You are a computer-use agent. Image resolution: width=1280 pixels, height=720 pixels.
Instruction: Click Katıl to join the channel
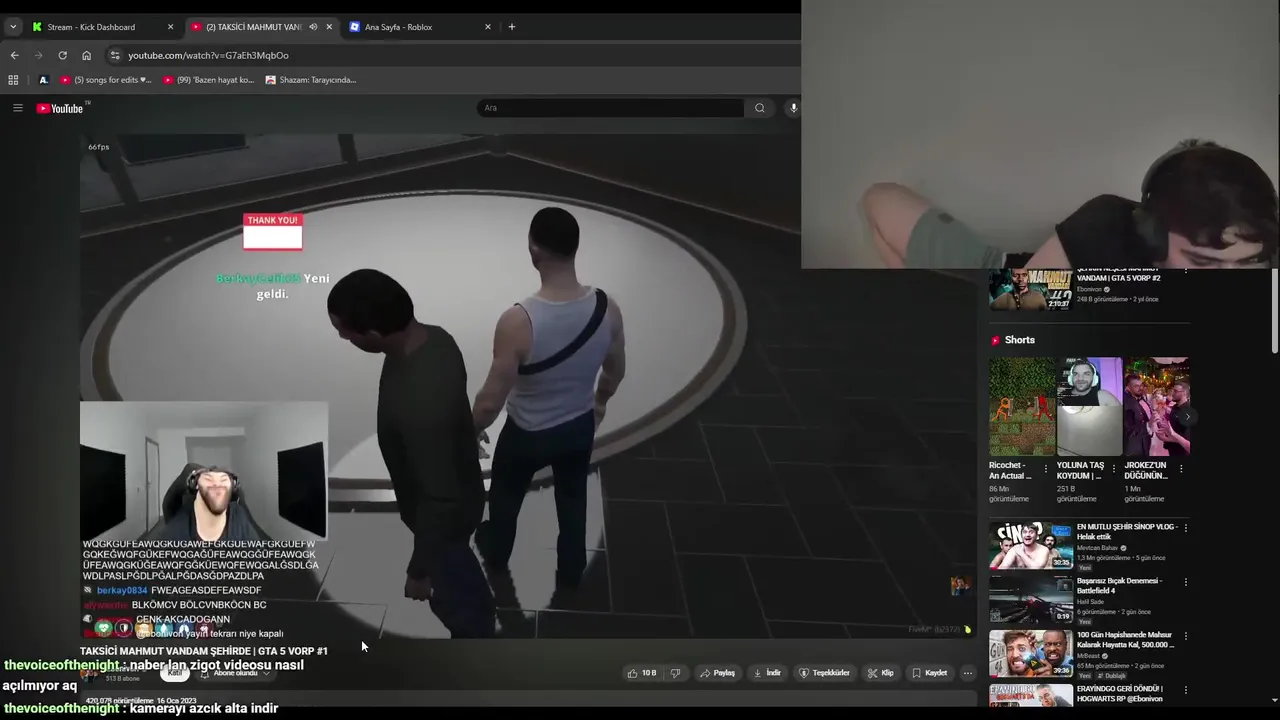174,673
